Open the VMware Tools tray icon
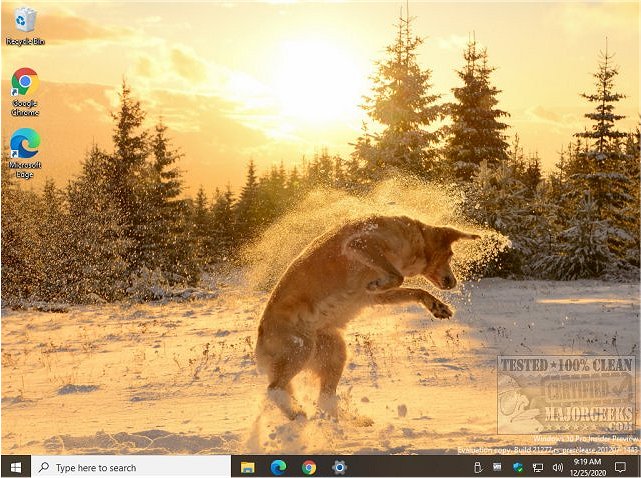Viewport: 641px width, 478px height. coord(497,467)
